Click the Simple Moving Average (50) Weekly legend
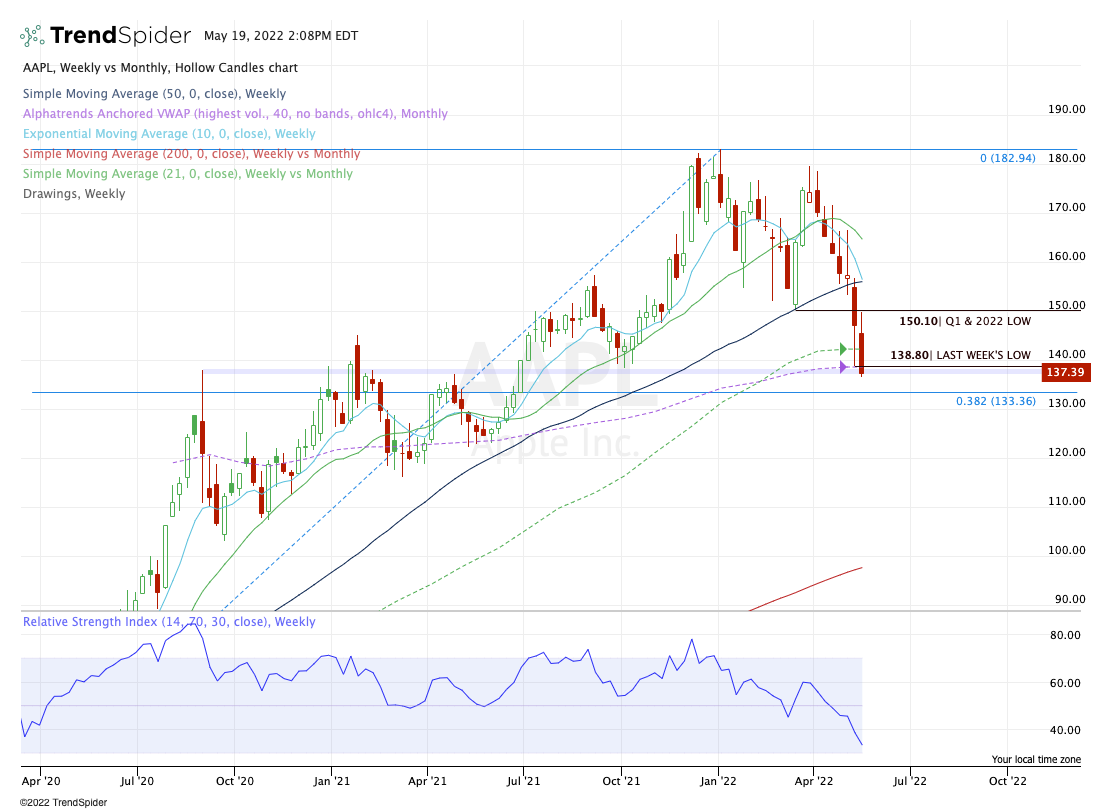 click(154, 94)
